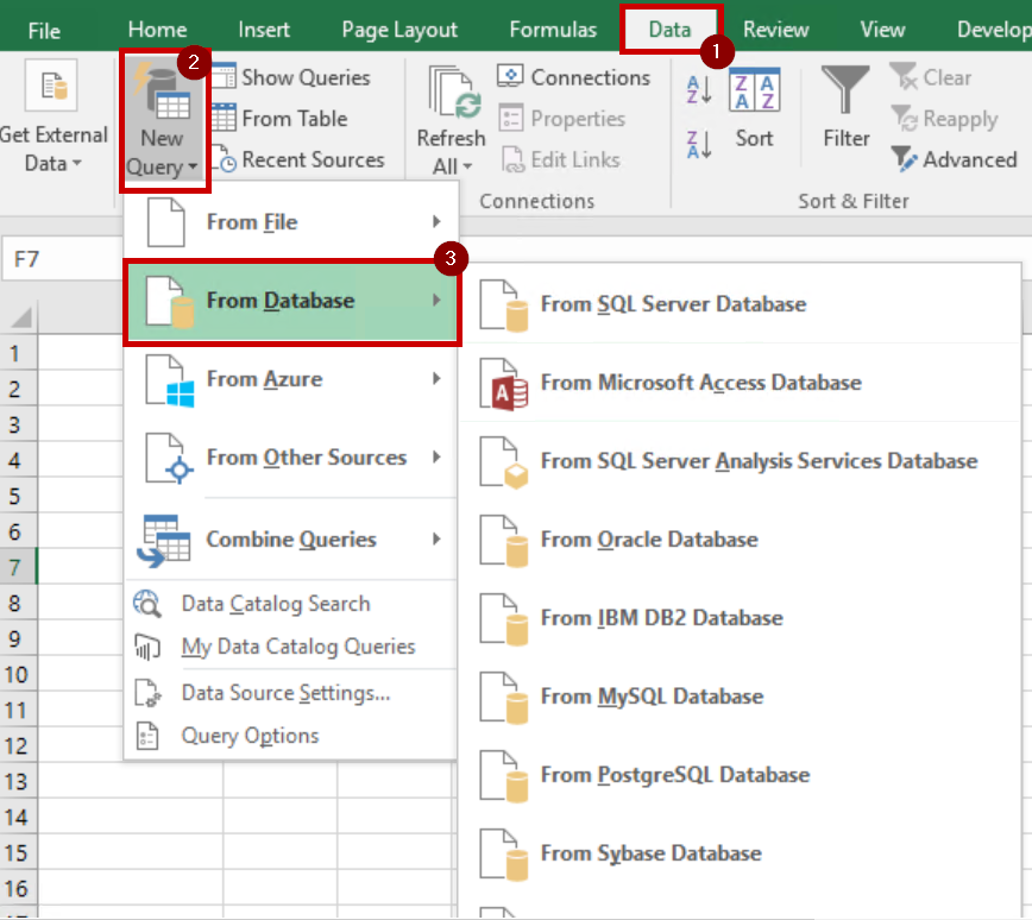Screen dimensions: 1032x920
Task: Click the Recent Sources clock icon
Action: click(223, 160)
